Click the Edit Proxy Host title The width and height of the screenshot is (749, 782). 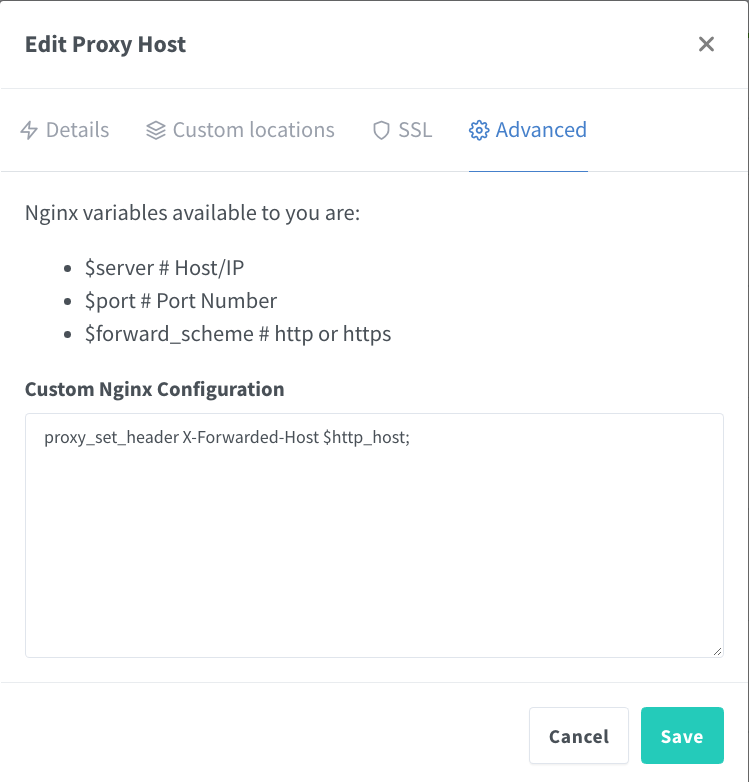(x=106, y=44)
